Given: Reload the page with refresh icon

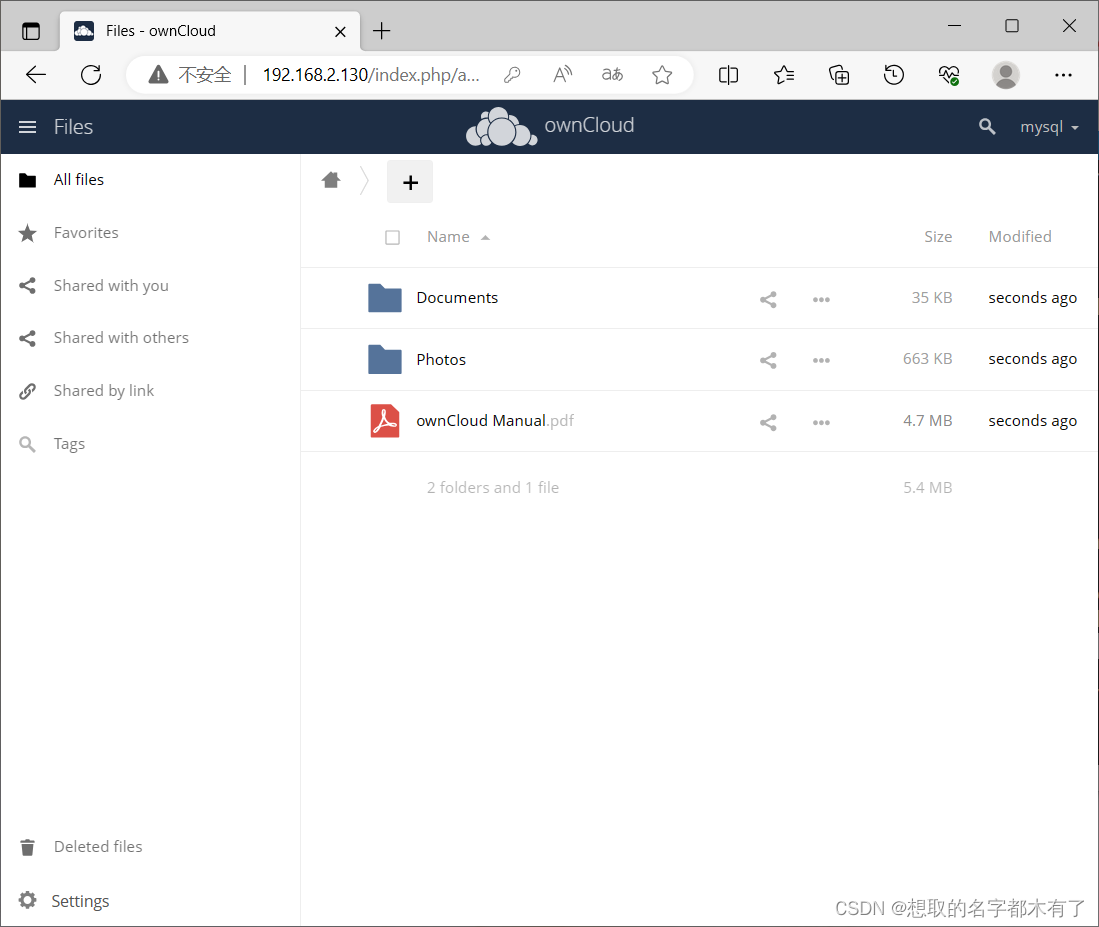Looking at the screenshot, I should [91, 74].
